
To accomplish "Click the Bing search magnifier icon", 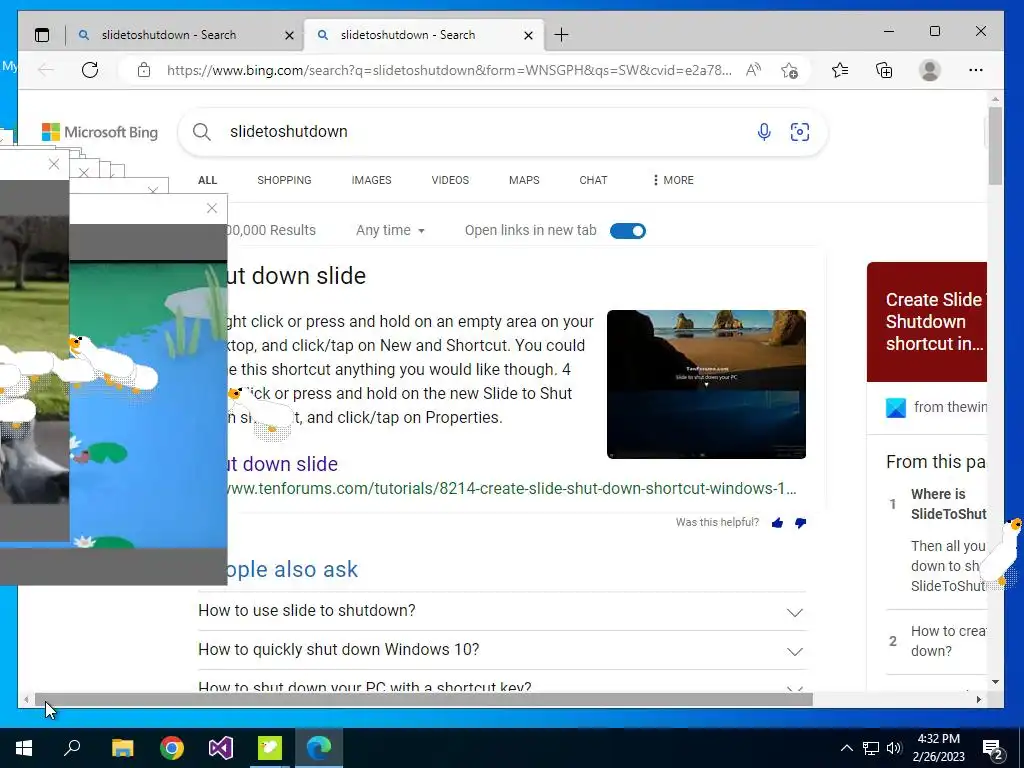I will click(x=202, y=133).
